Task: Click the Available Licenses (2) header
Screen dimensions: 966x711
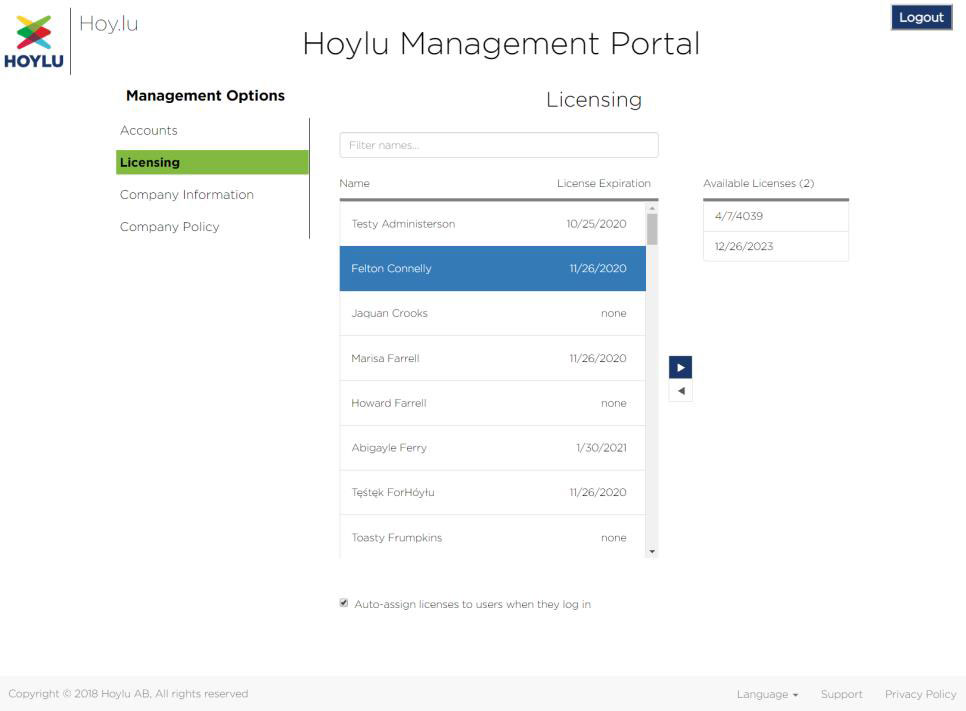Action: (758, 183)
